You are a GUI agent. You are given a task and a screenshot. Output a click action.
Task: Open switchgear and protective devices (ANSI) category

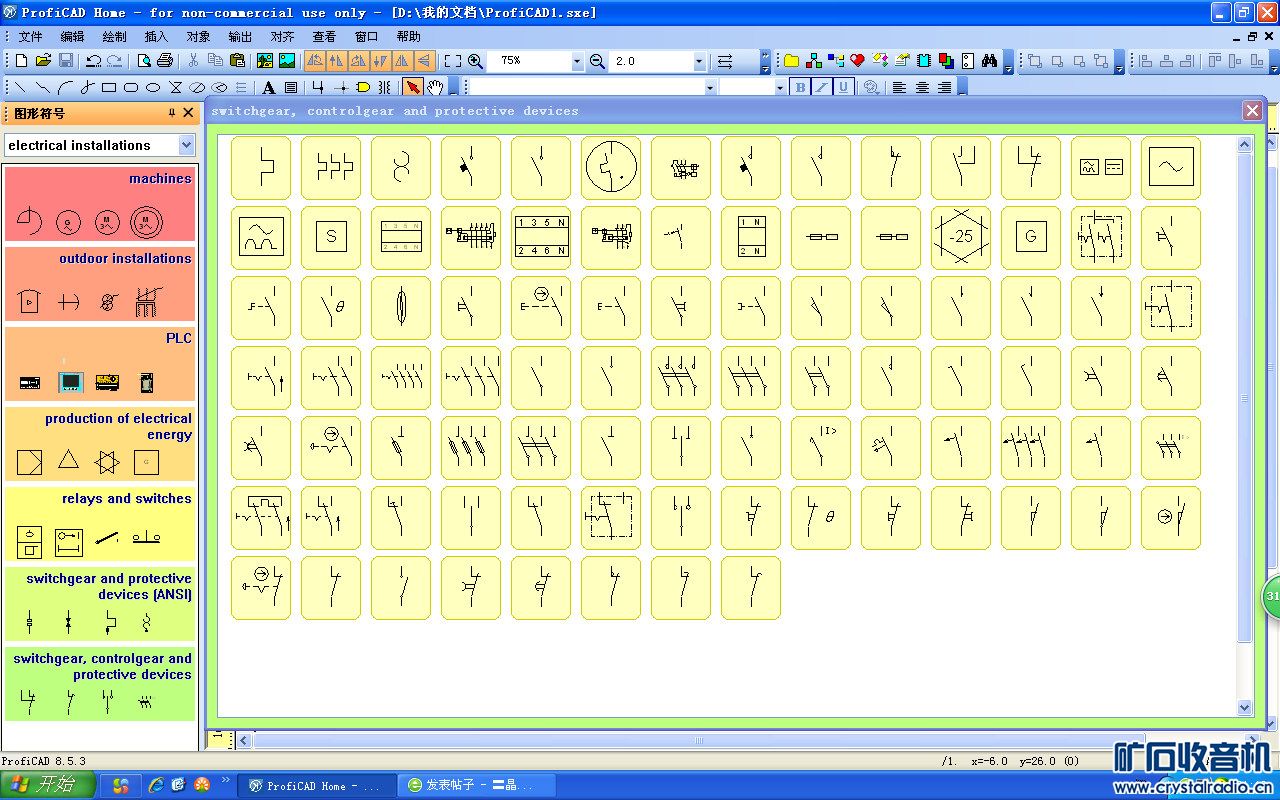100,604
